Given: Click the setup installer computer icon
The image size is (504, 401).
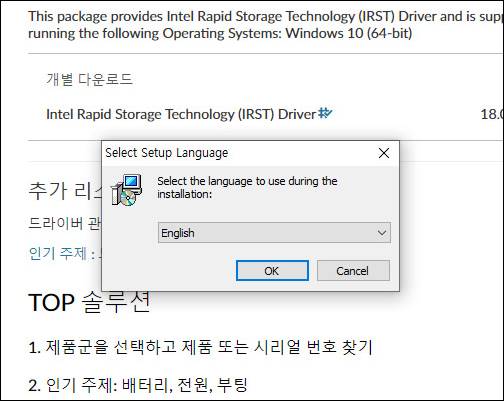Looking at the screenshot, I should tap(127, 190).
